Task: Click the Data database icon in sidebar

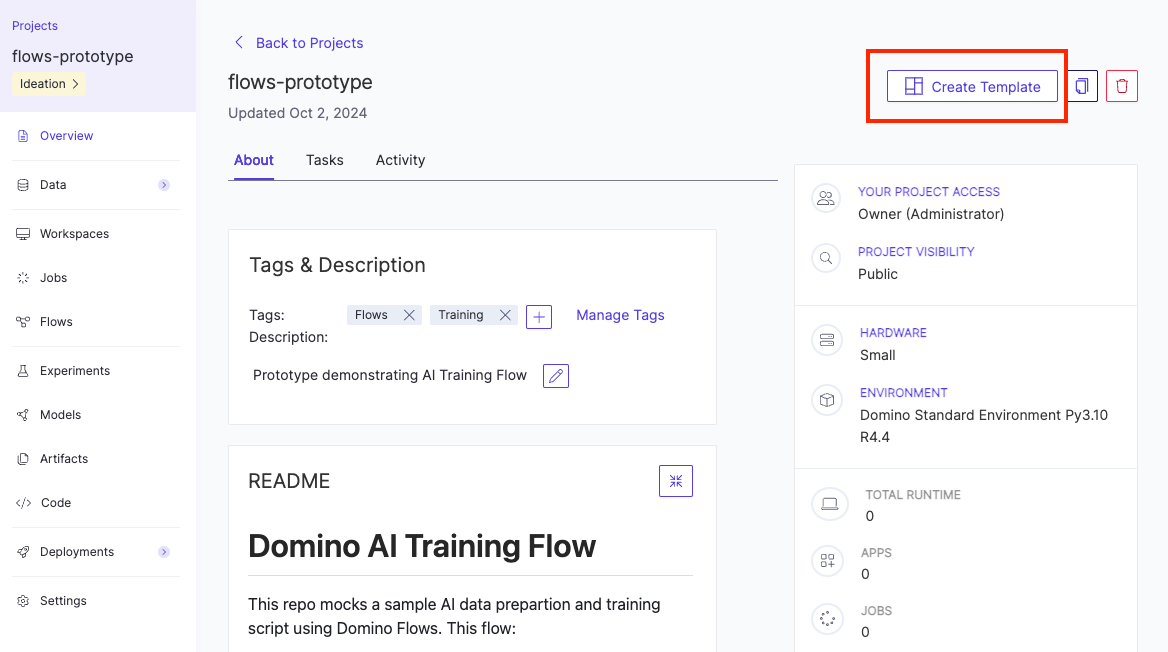Action: point(23,185)
